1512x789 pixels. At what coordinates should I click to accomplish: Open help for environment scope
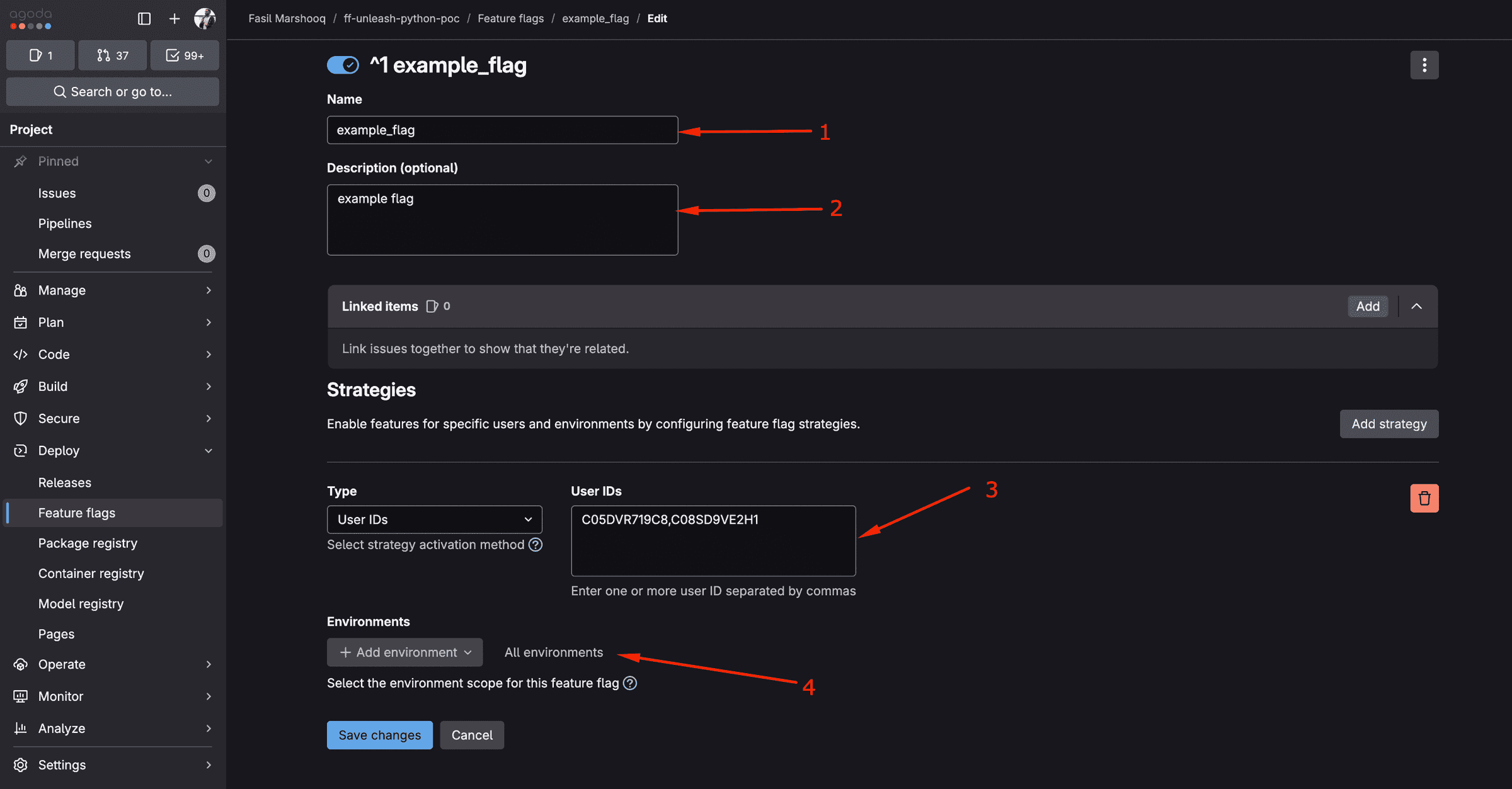(630, 683)
